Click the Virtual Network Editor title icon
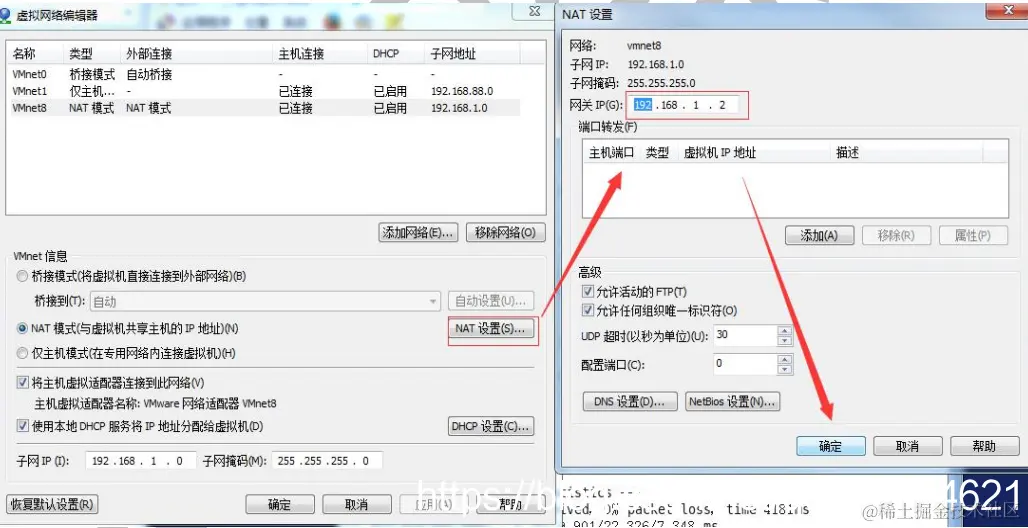This screenshot has width=1028, height=528. click(x=5, y=14)
